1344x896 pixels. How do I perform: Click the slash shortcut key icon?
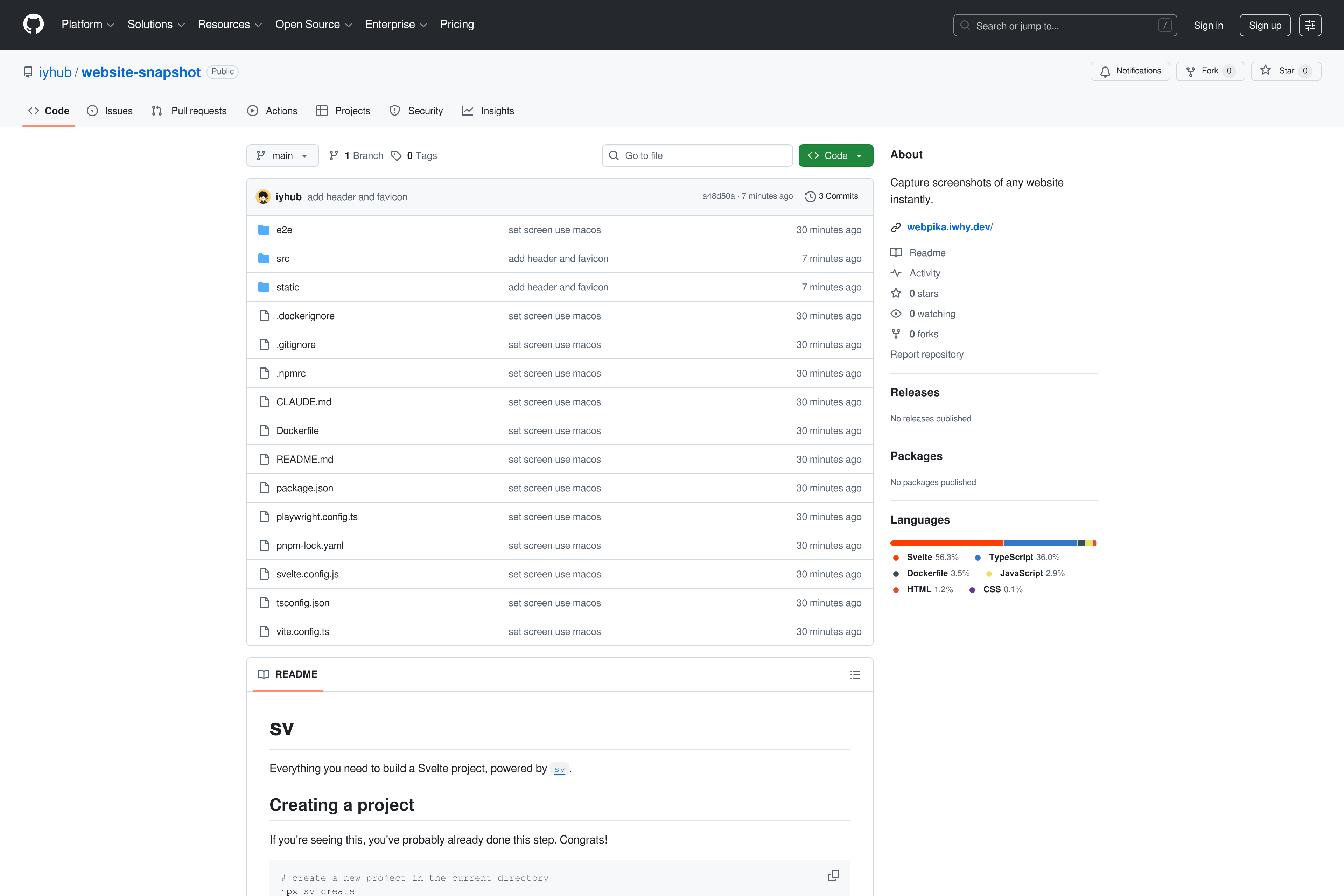point(1164,25)
